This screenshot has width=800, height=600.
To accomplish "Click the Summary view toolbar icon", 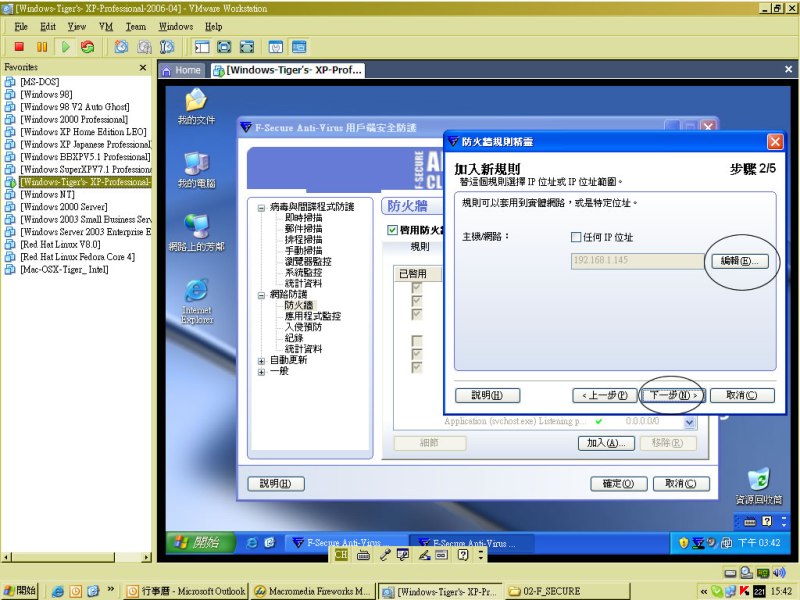I will coord(276,47).
